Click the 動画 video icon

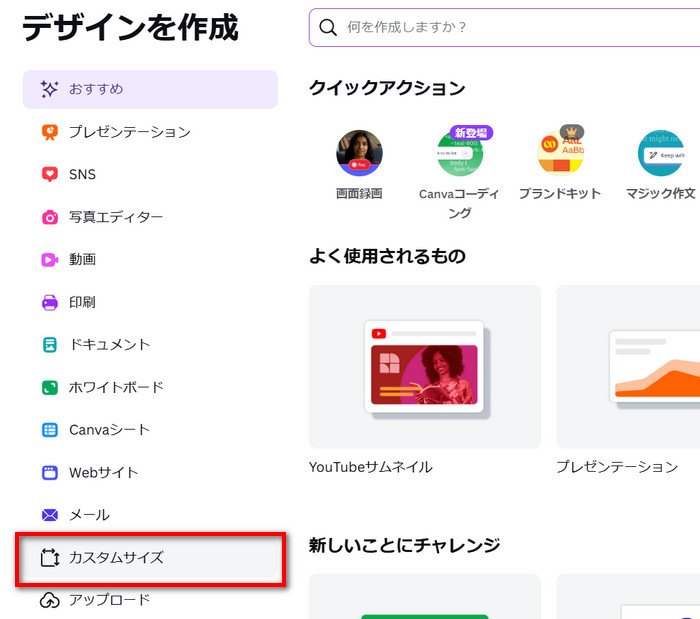(x=49, y=259)
